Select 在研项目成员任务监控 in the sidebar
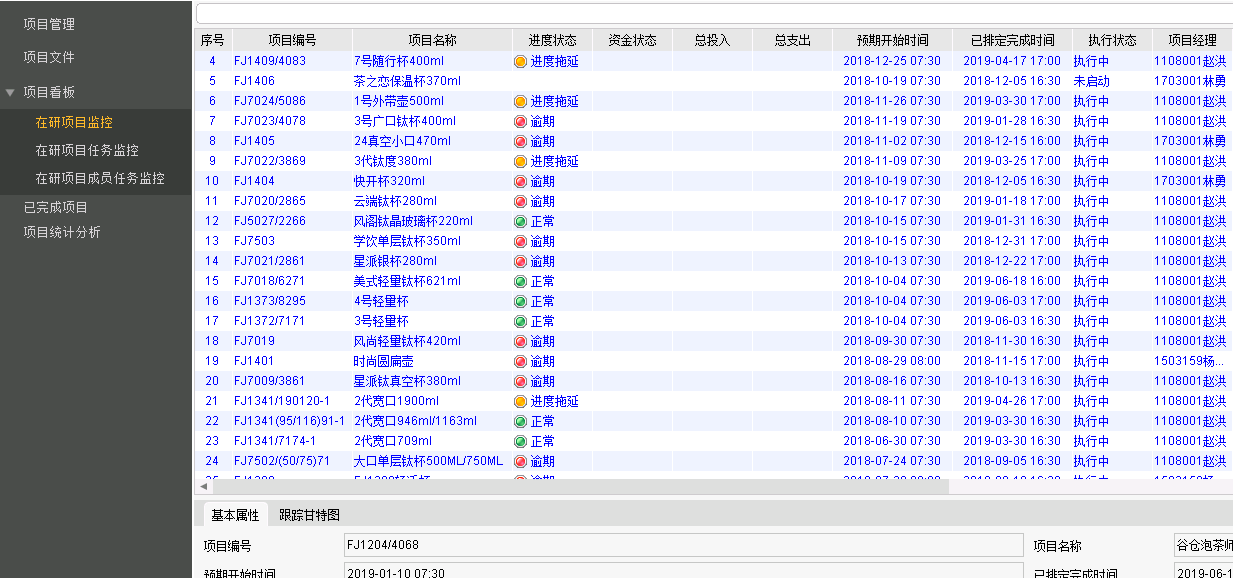This screenshot has height=578, width=1233. coord(100,178)
